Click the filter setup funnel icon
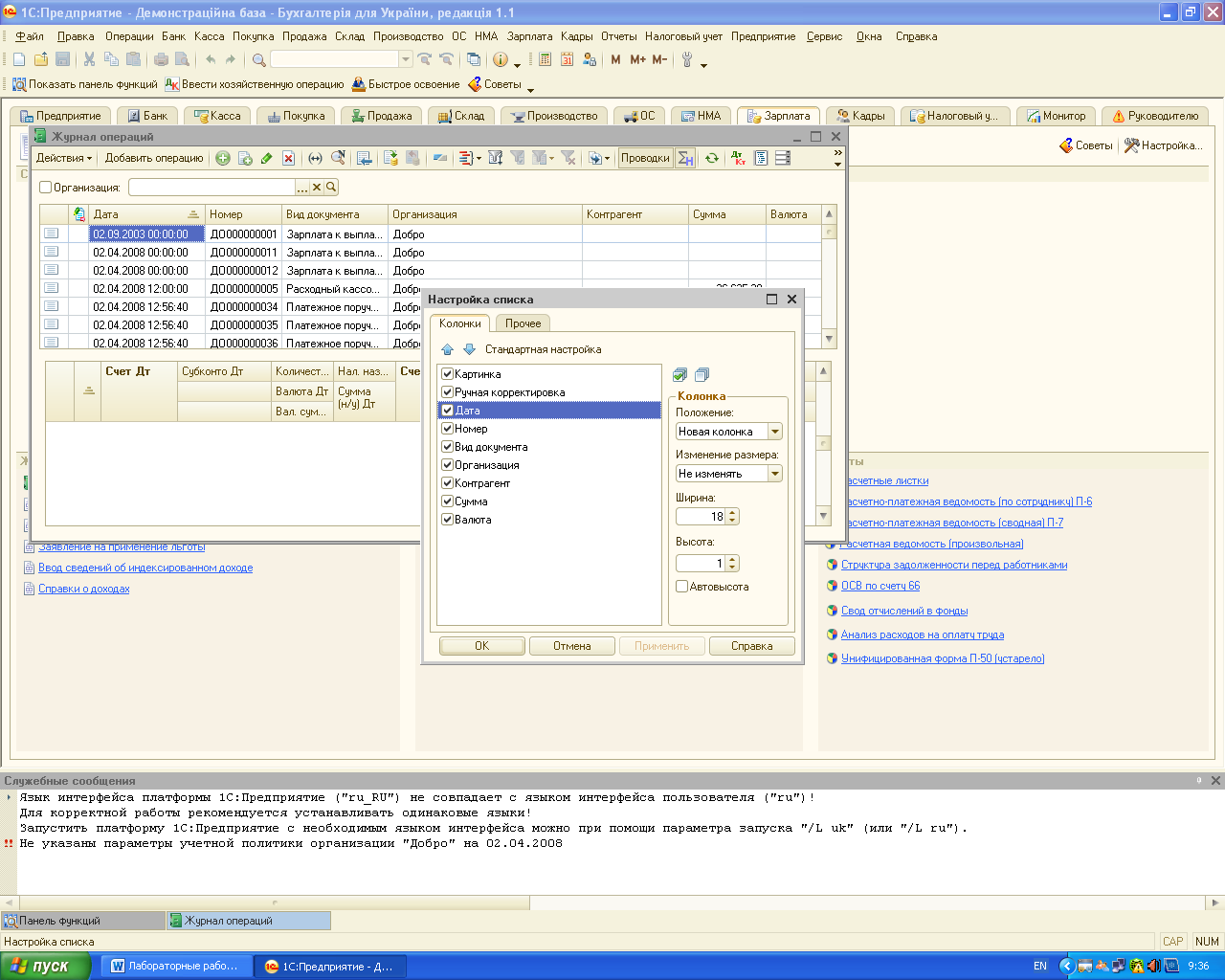1225x980 pixels. 495,158
